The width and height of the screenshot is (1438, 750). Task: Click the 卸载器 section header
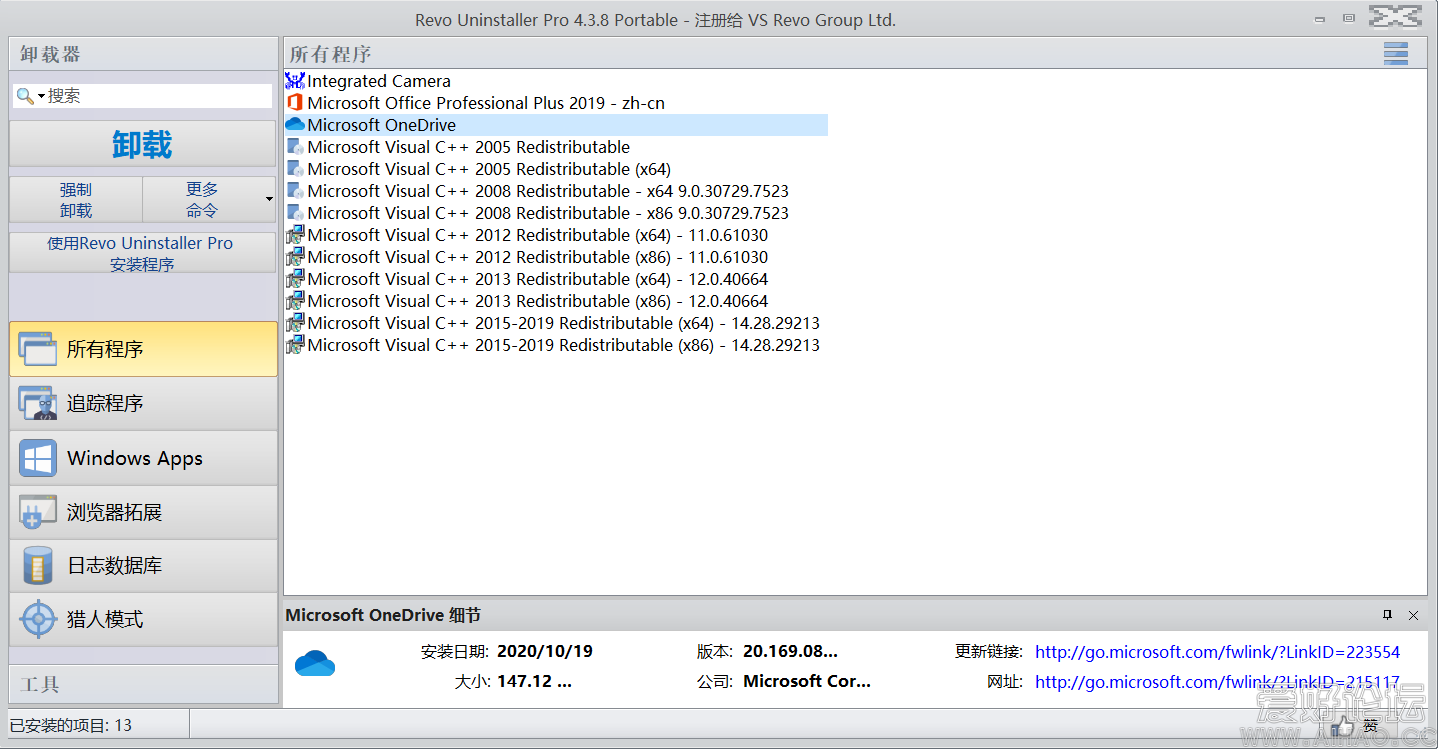(x=143, y=54)
